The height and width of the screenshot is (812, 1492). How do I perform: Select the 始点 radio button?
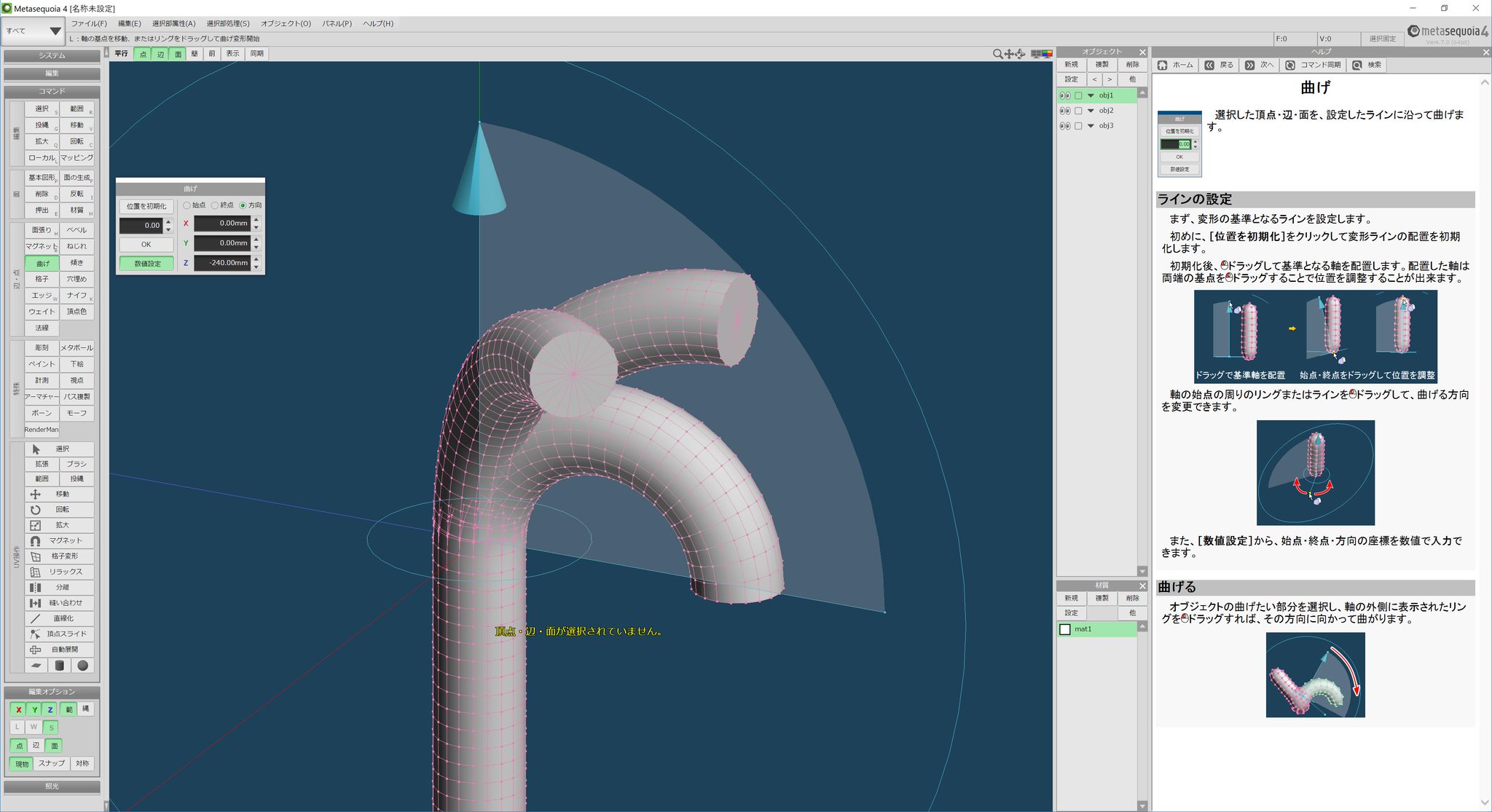tap(187, 205)
